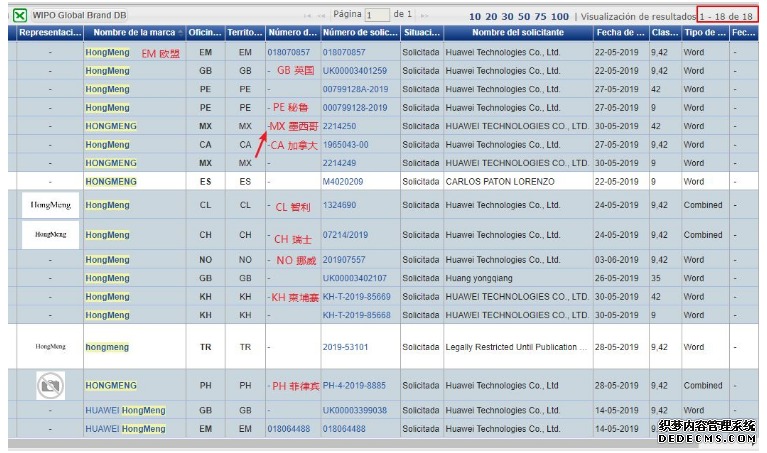Click the Clase column header
This screenshot has width=767, height=453.
(665, 33)
